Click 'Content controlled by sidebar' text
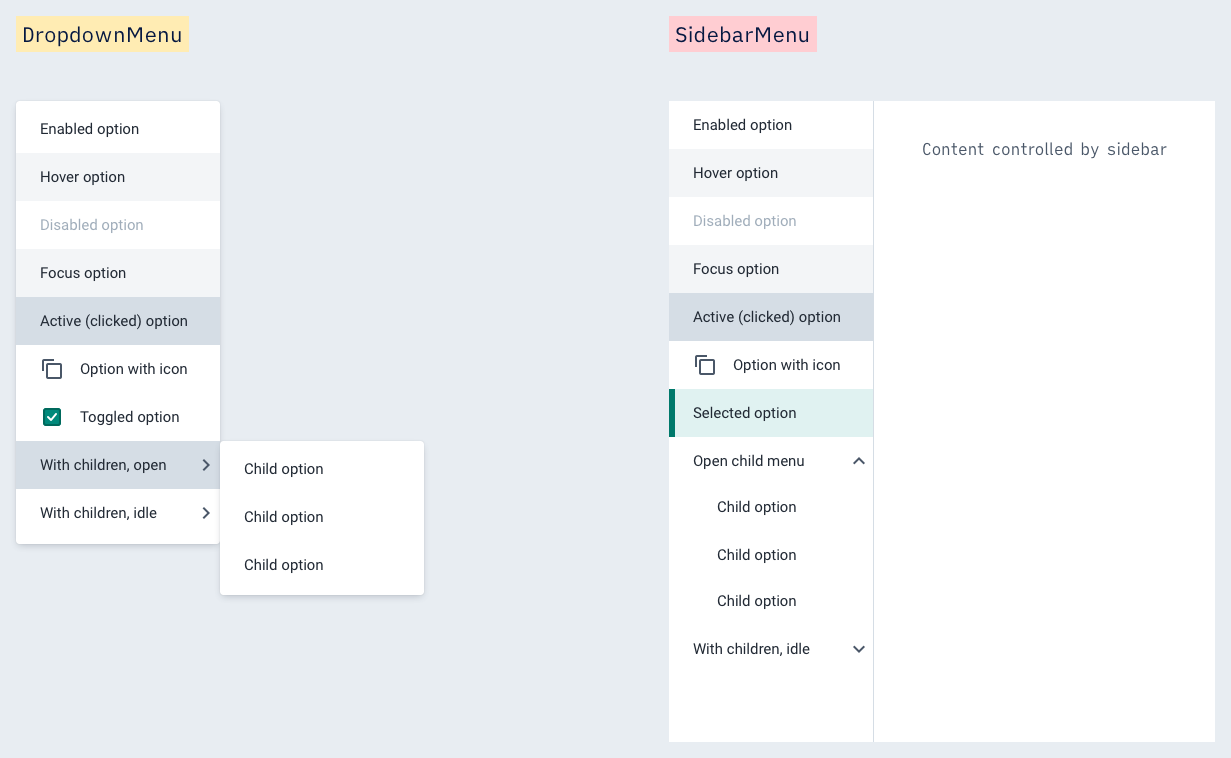Viewport: 1231px width, 758px height. pos(1044,150)
